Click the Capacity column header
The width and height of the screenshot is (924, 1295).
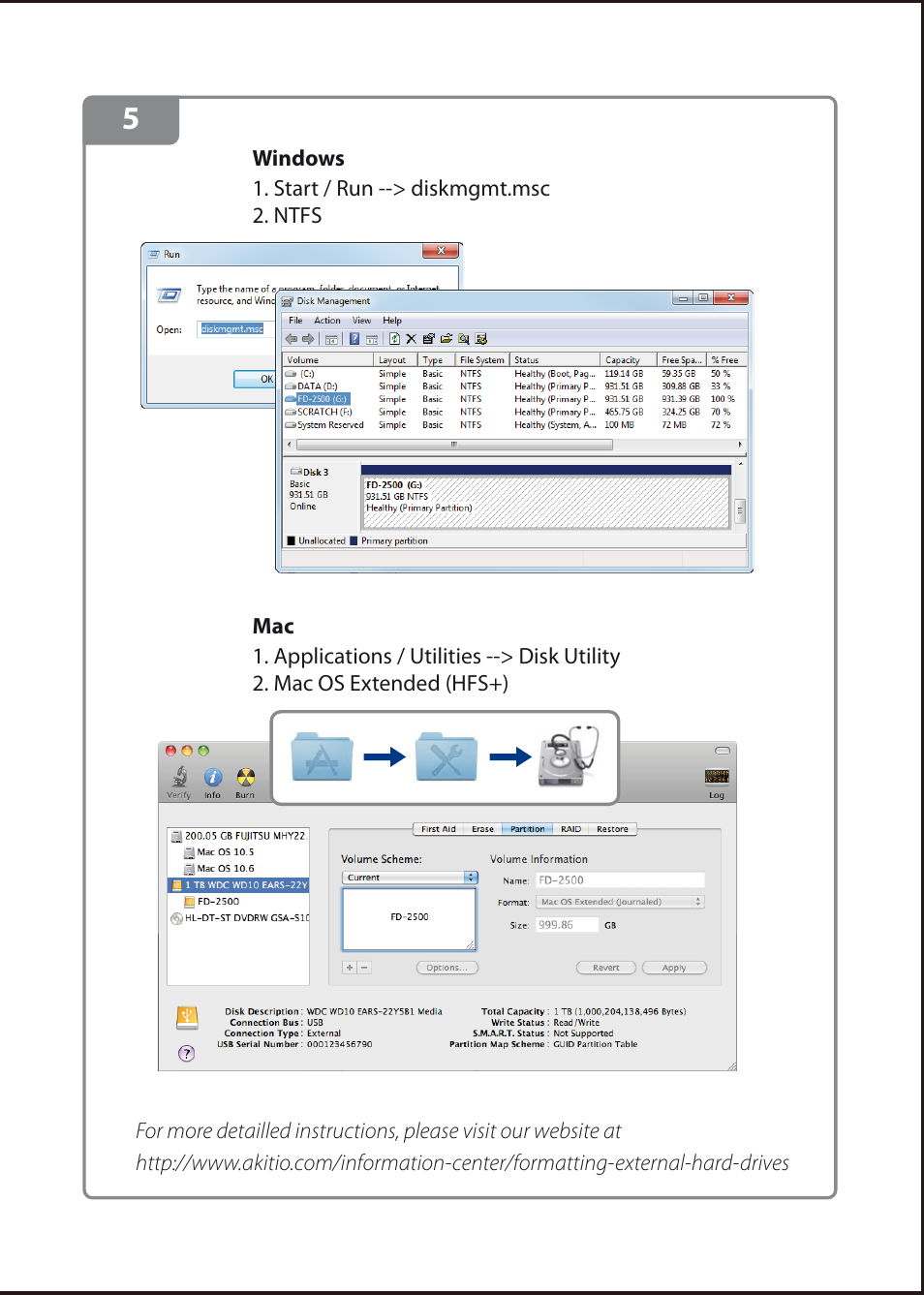coord(629,360)
